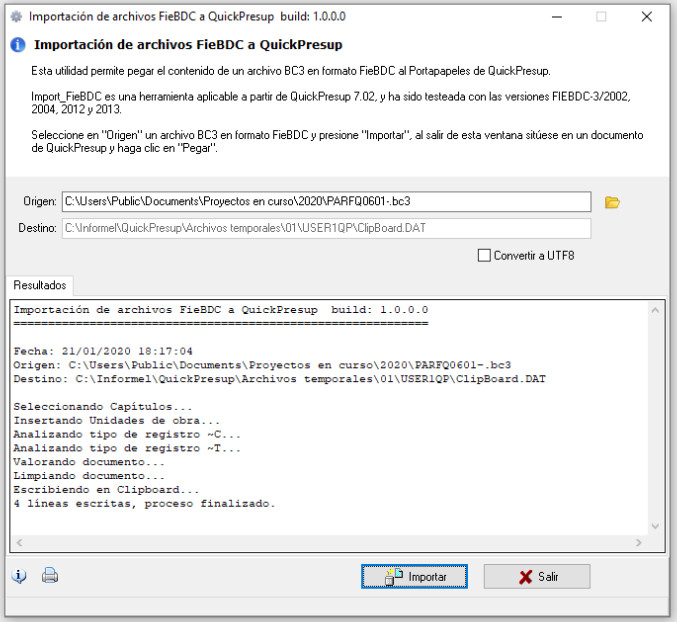This screenshot has width=677, height=622.
Task: Click the Origen label
Action: 40,202
